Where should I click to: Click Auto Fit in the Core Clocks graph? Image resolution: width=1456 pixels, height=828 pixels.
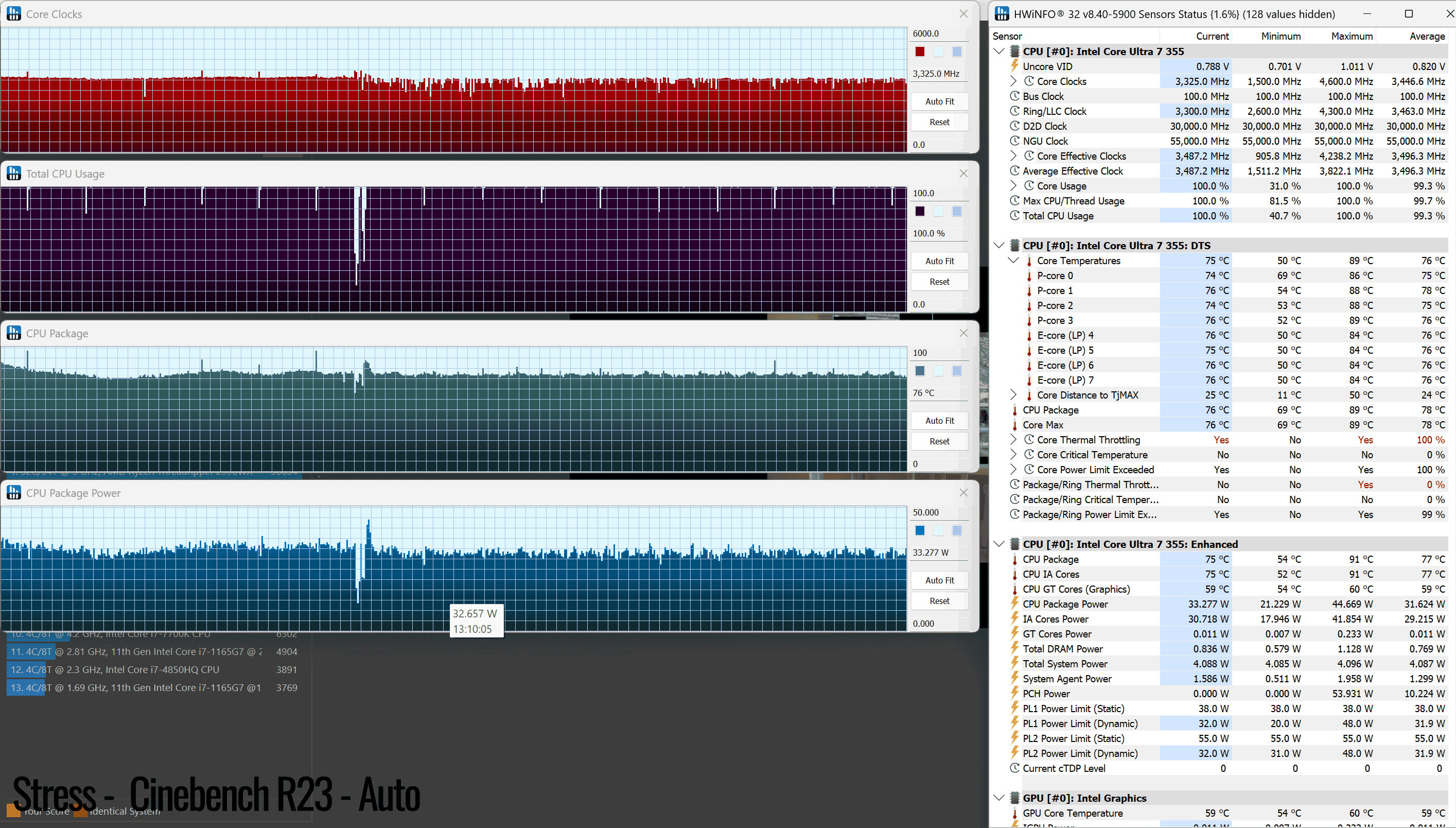pyautogui.click(x=939, y=101)
